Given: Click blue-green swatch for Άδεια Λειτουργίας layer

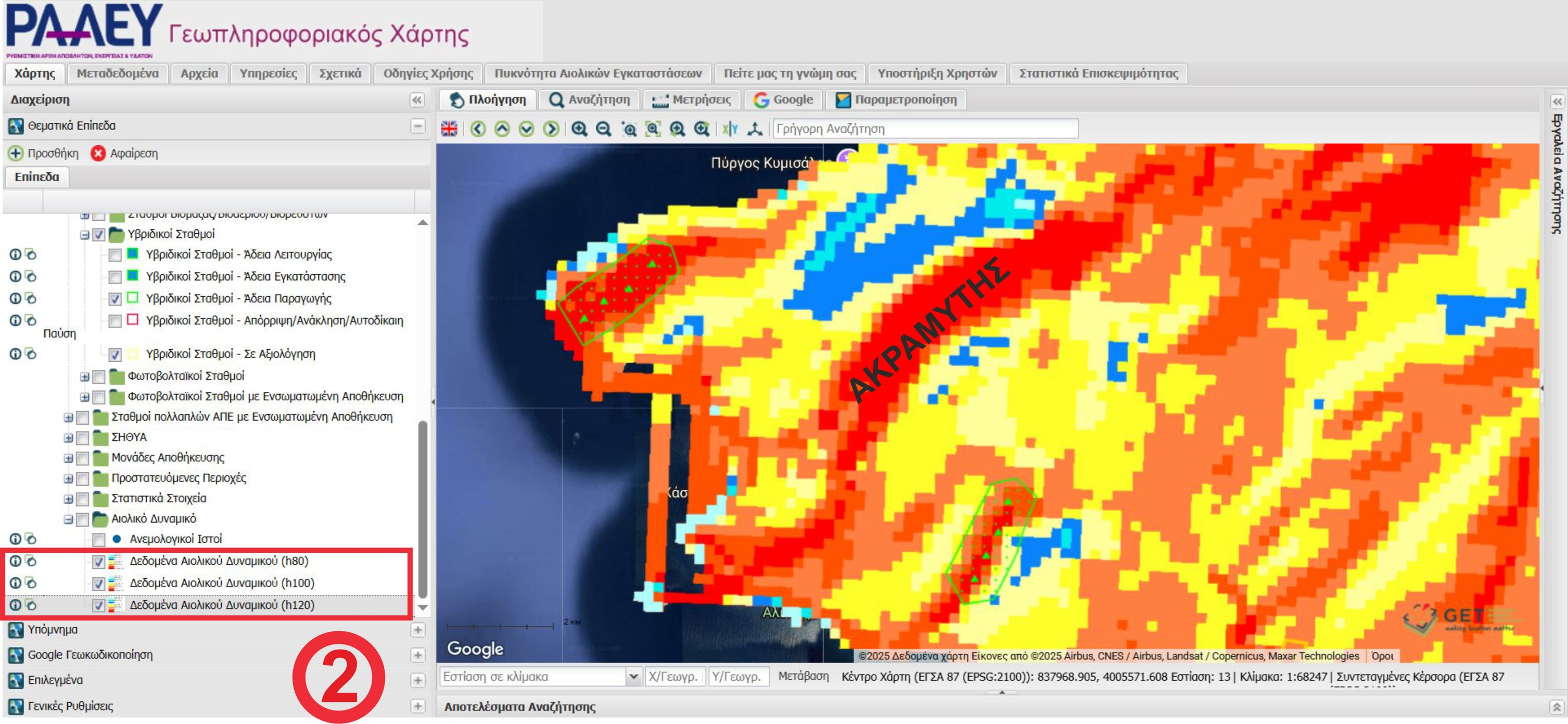Looking at the screenshot, I should [x=132, y=254].
